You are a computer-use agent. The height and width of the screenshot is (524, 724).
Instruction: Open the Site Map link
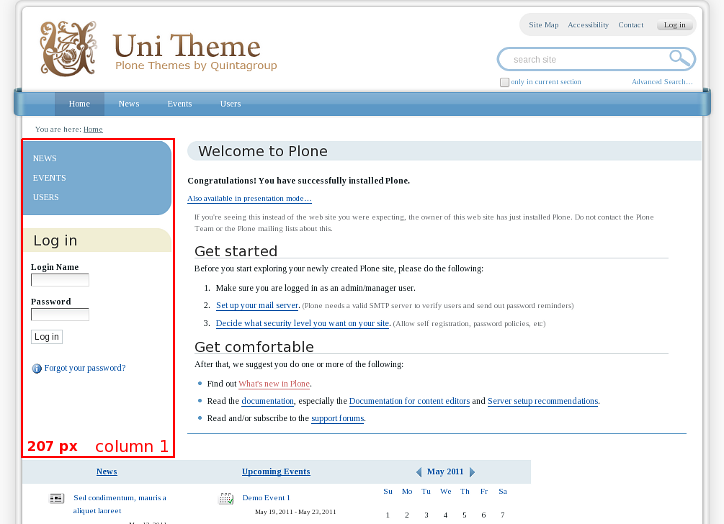[543, 25]
